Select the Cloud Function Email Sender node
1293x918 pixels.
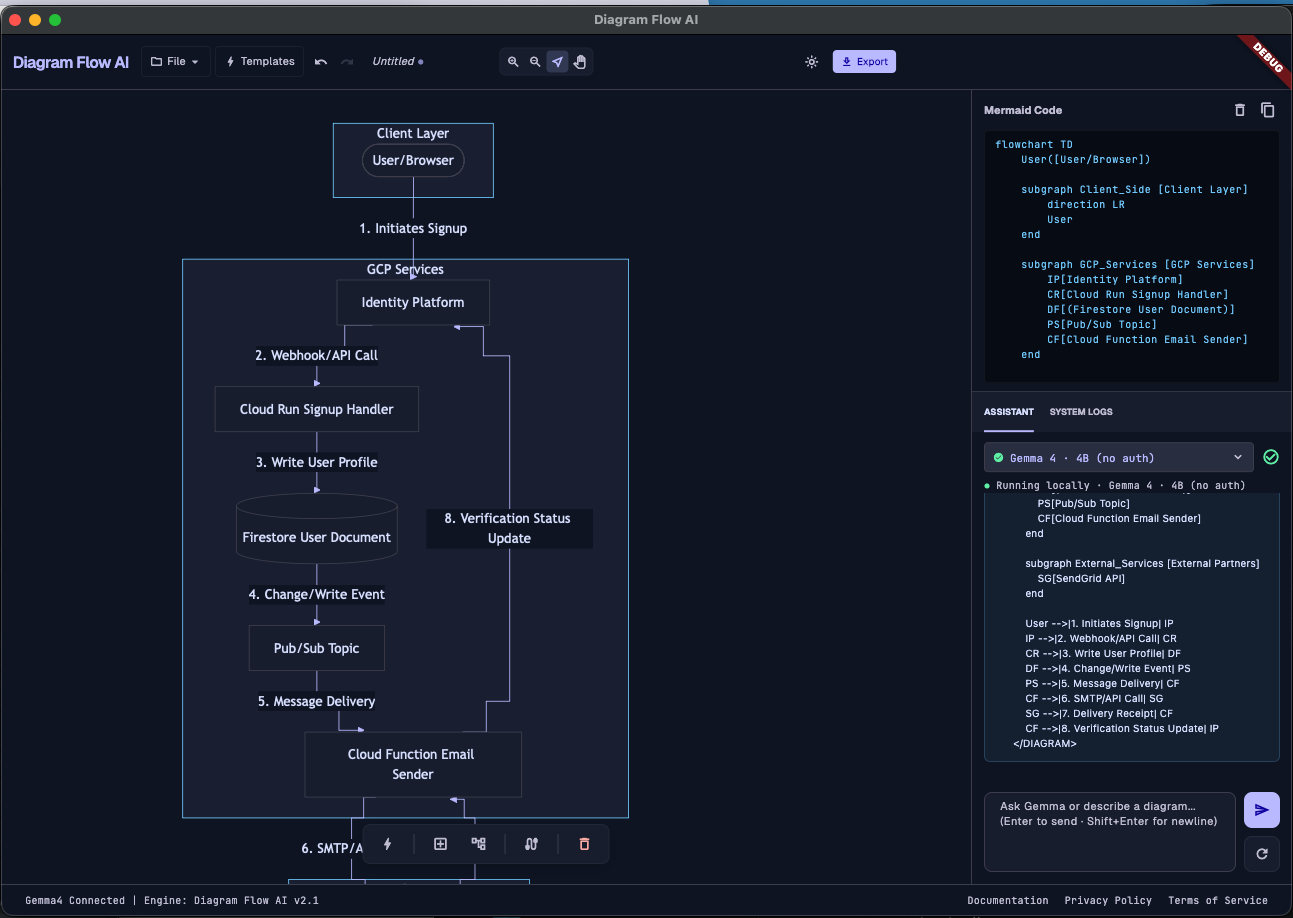413,764
